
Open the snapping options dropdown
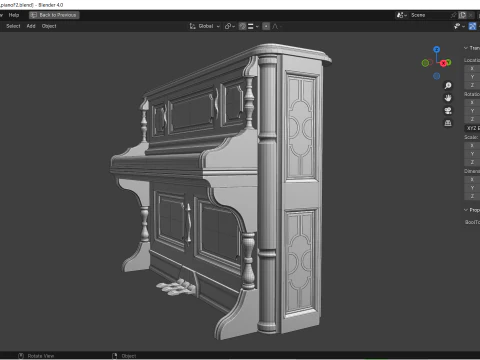click(x=253, y=26)
